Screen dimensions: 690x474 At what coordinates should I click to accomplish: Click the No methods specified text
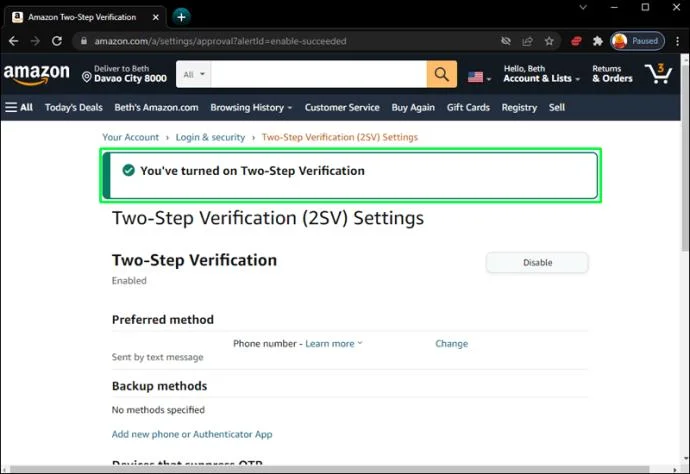(x=158, y=410)
